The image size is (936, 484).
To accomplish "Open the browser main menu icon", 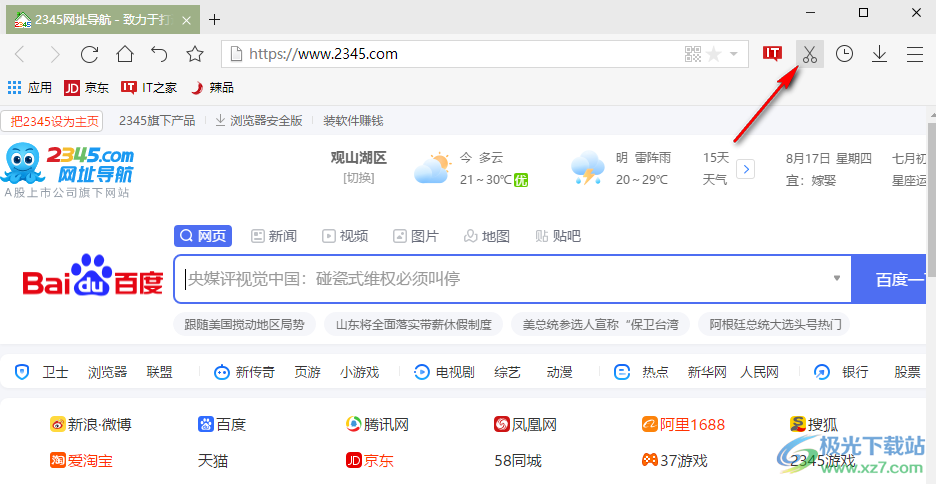I will tap(915, 54).
